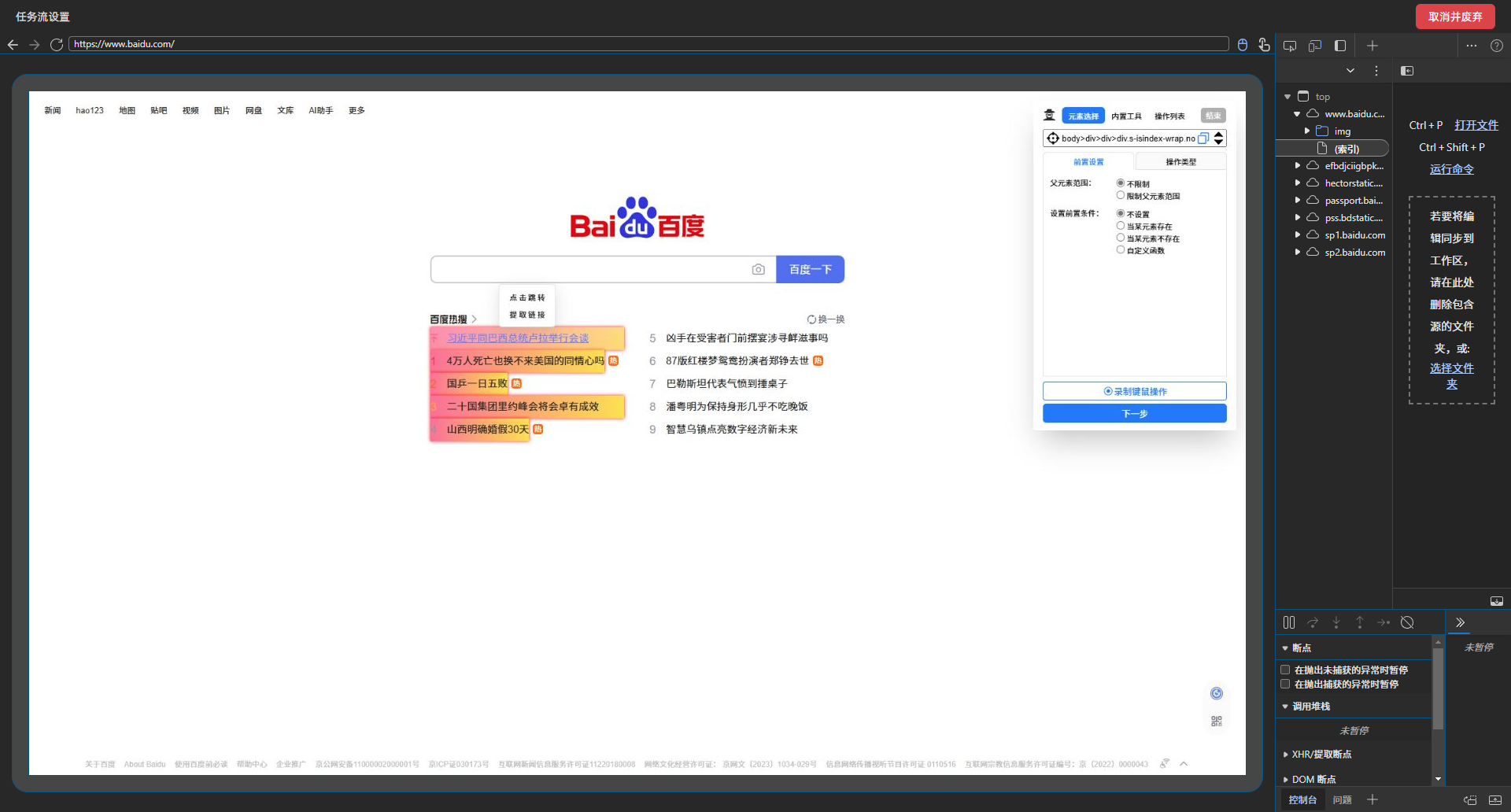Collapse the 断点 section
Viewport: 1511px width, 812px height.
click(1285, 648)
